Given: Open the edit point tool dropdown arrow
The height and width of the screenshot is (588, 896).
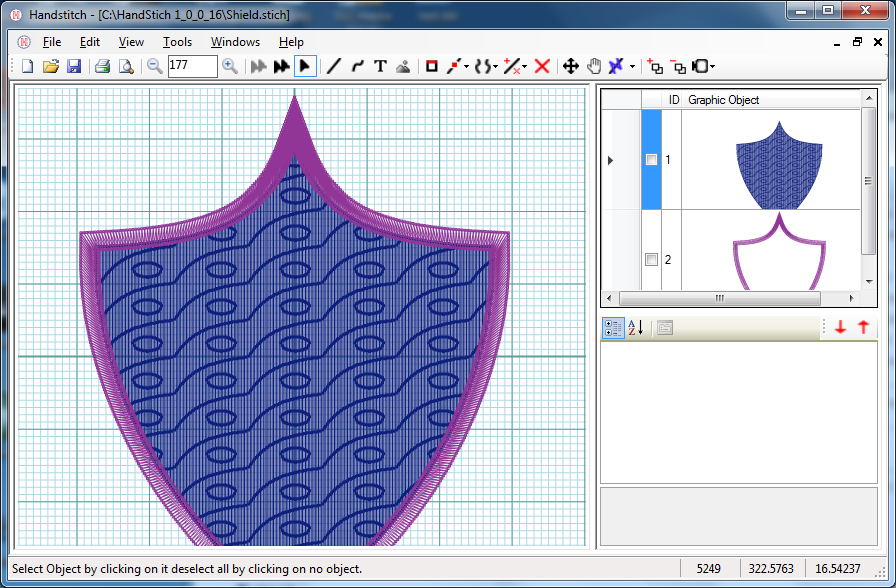Looking at the screenshot, I should tap(466, 67).
